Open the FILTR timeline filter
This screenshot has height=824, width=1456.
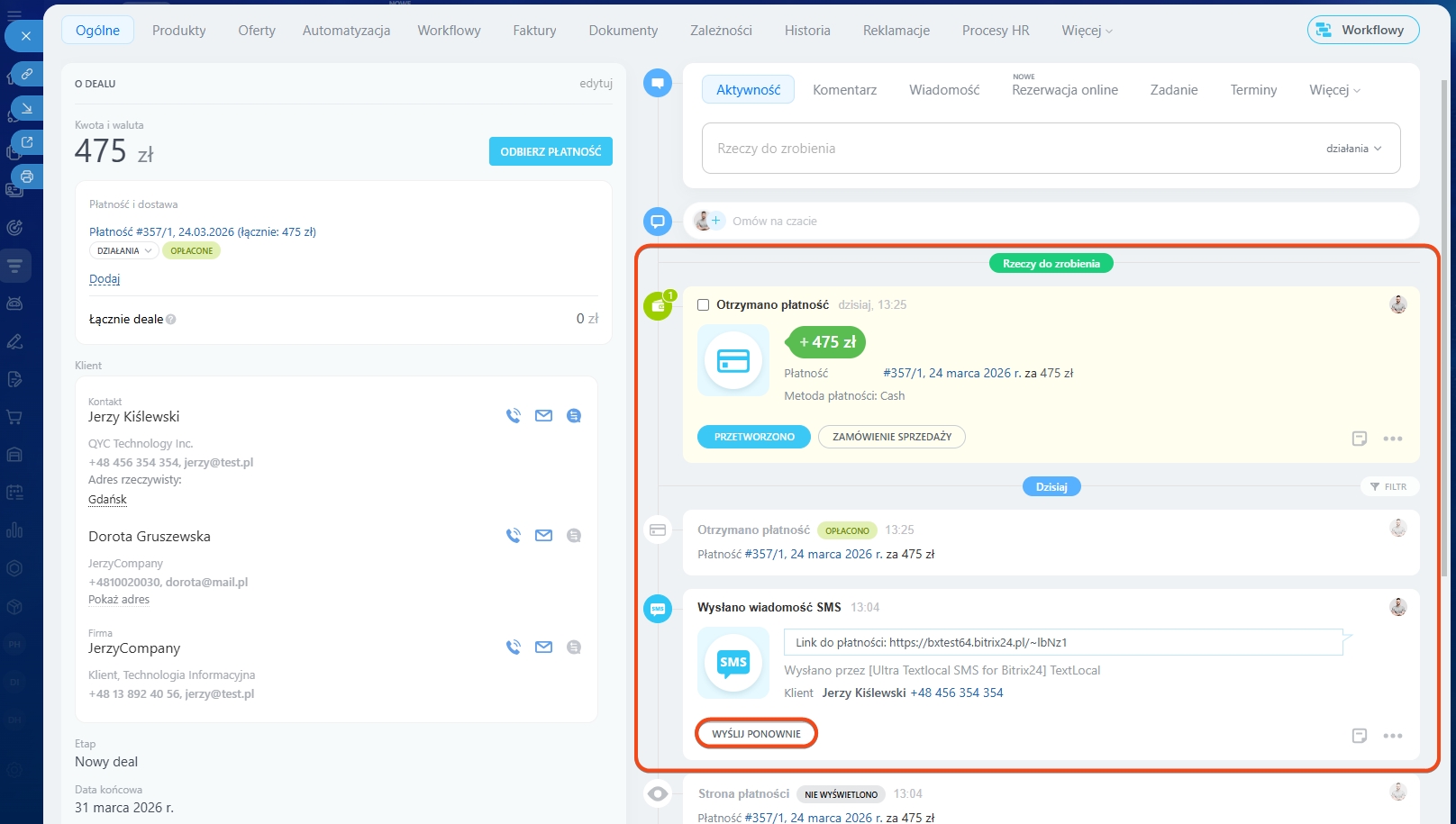click(x=1388, y=486)
